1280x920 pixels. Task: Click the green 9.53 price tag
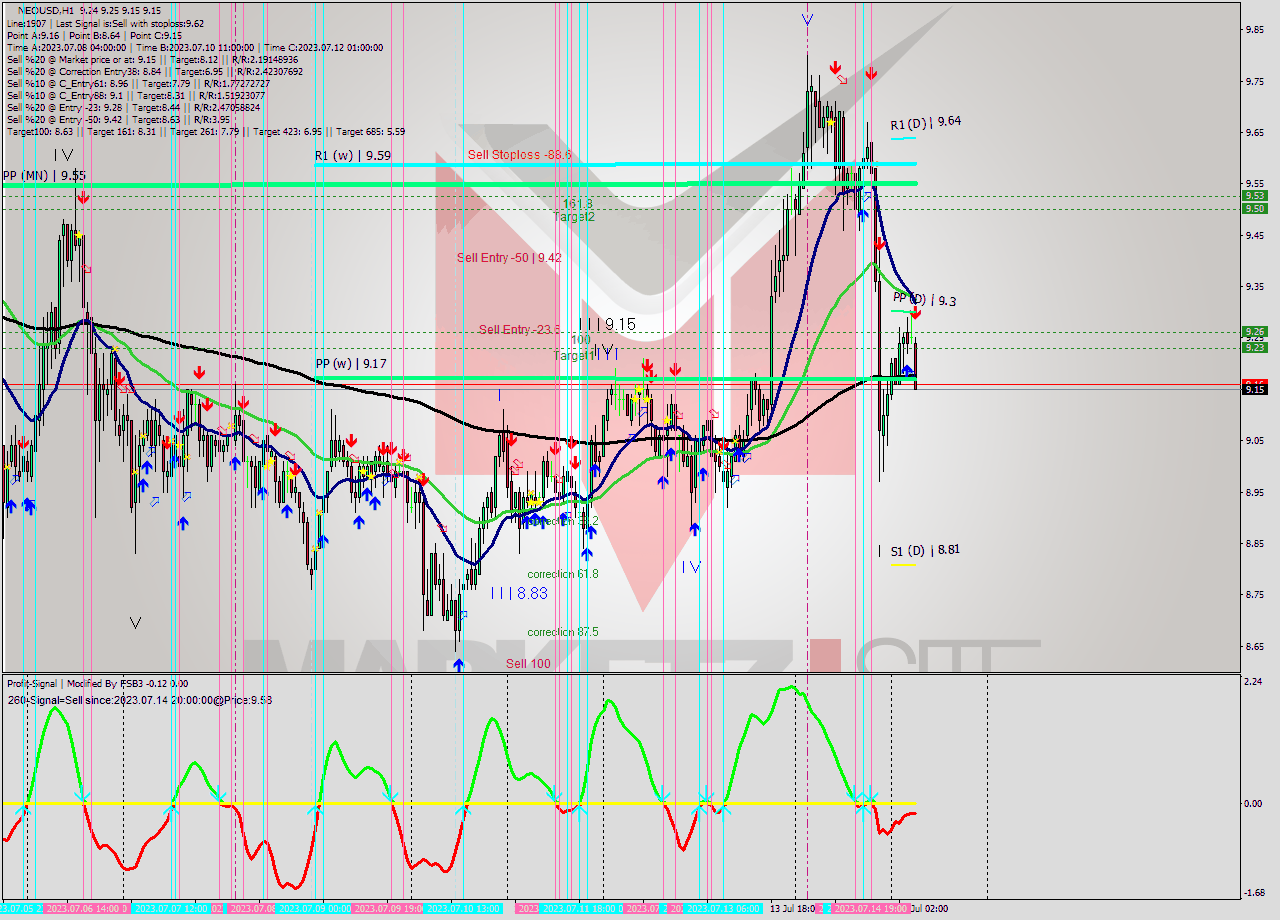coord(1255,196)
